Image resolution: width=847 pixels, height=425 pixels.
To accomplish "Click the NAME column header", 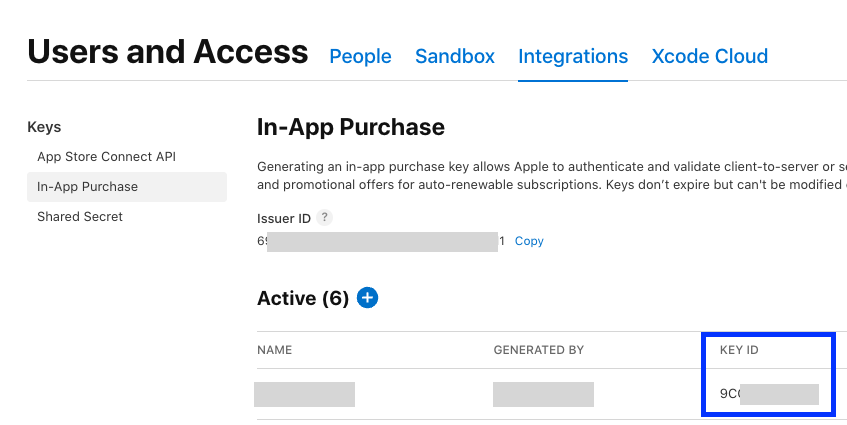I will point(274,351).
